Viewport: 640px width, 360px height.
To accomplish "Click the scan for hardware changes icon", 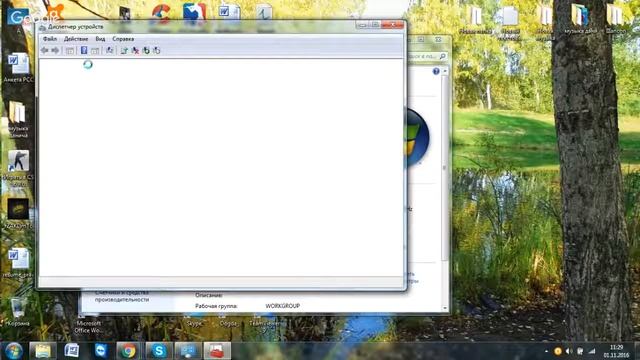I will pos(109,50).
